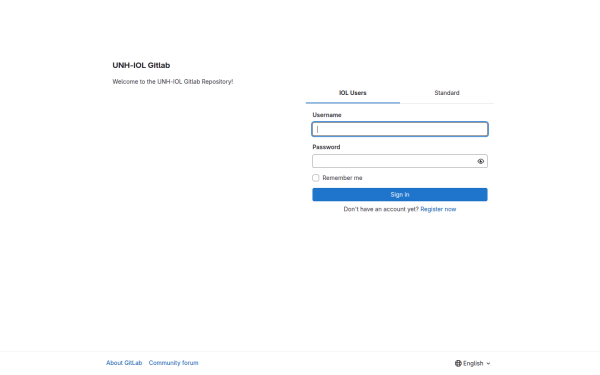Screen dimensions: 600x375
Task: Open the Register now link
Action: [x=438, y=209]
